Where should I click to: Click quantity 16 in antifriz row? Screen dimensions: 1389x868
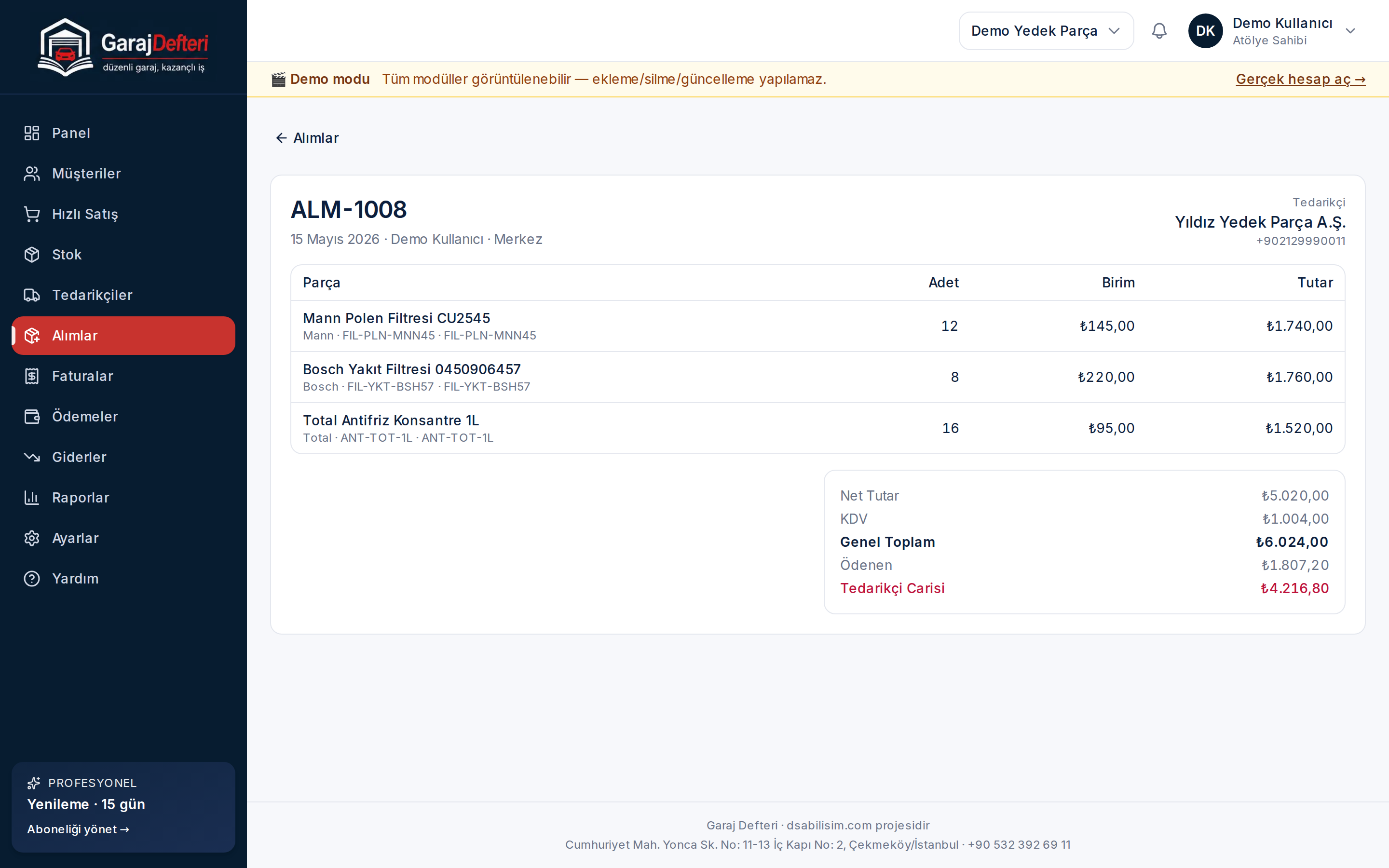click(951, 428)
